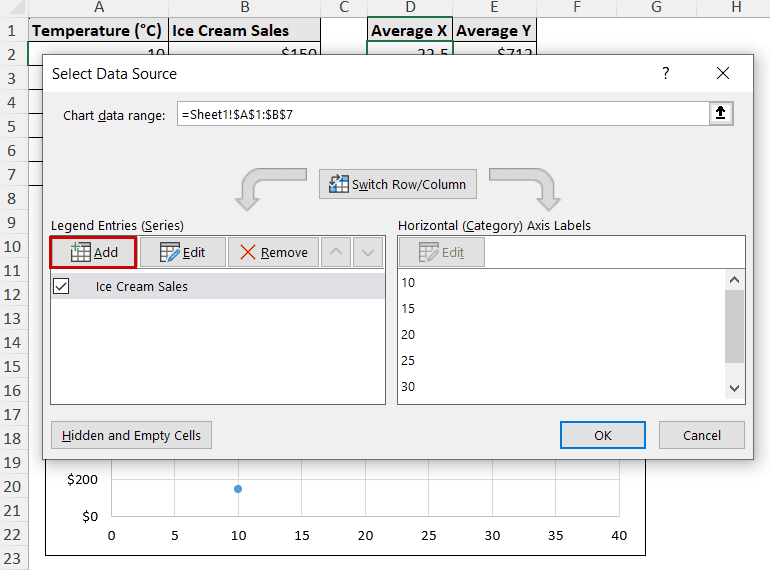Viewport: 770px width, 570px height.
Task: Select axis label value 30
Action: pos(408,387)
